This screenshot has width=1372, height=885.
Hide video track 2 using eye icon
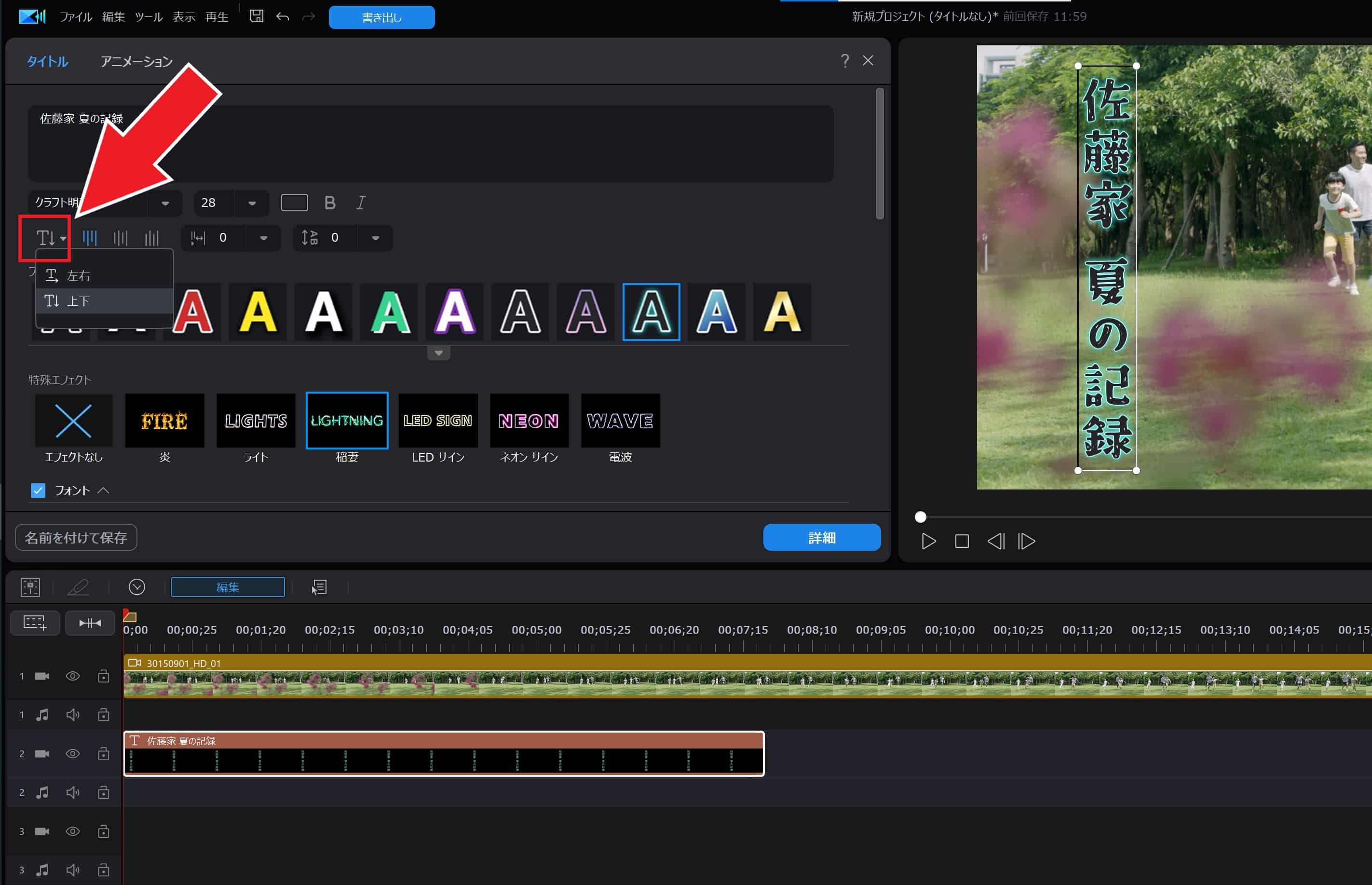click(72, 753)
